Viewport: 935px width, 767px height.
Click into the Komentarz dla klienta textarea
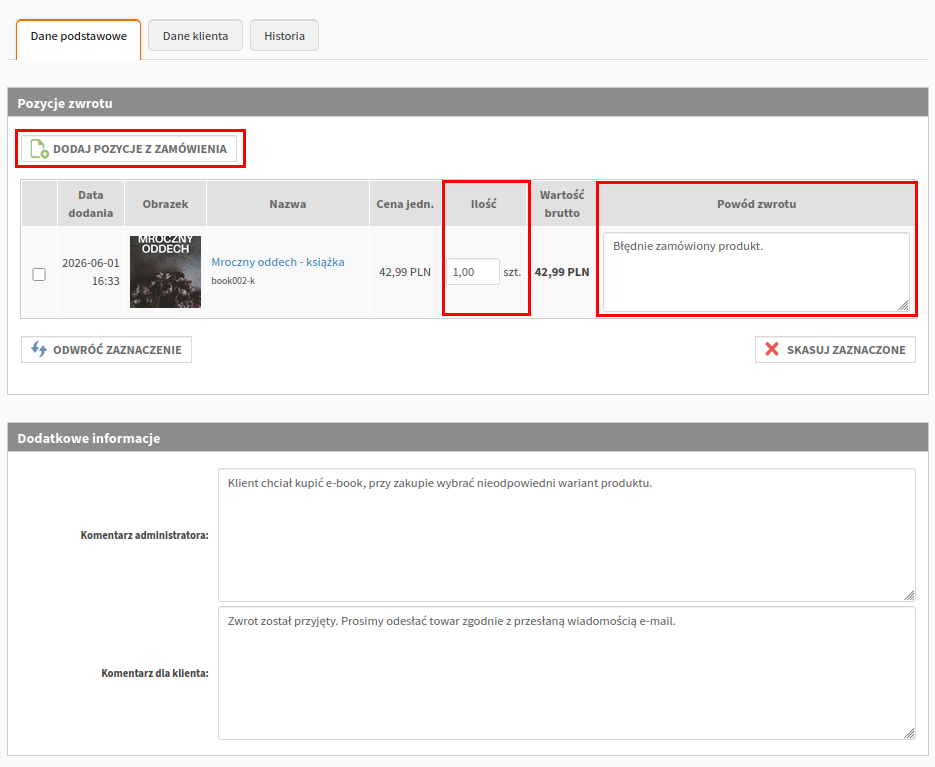[x=566, y=673]
